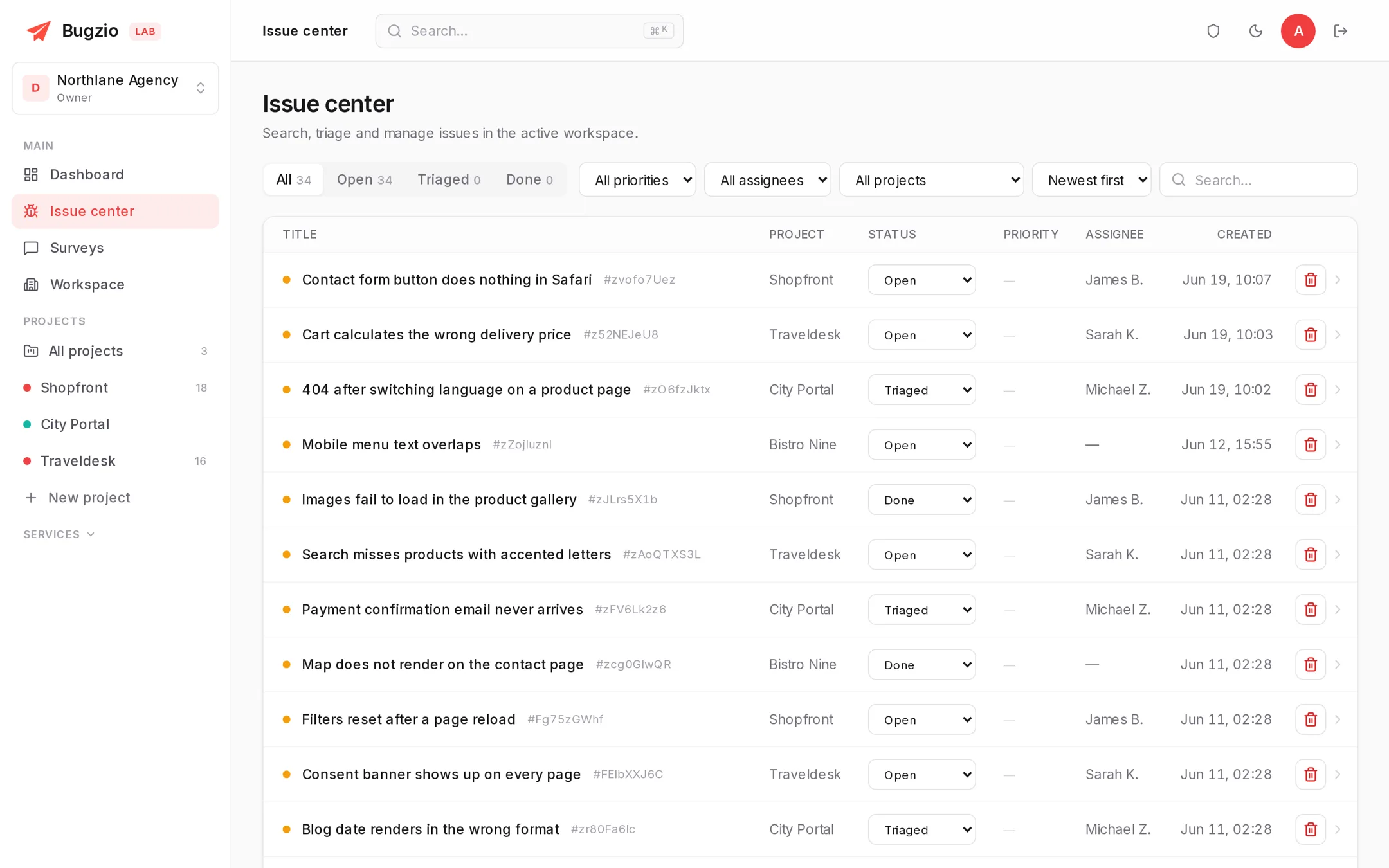The width and height of the screenshot is (1389, 868).
Task: Delete the Contact form button Safari issue
Action: tap(1311, 280)
